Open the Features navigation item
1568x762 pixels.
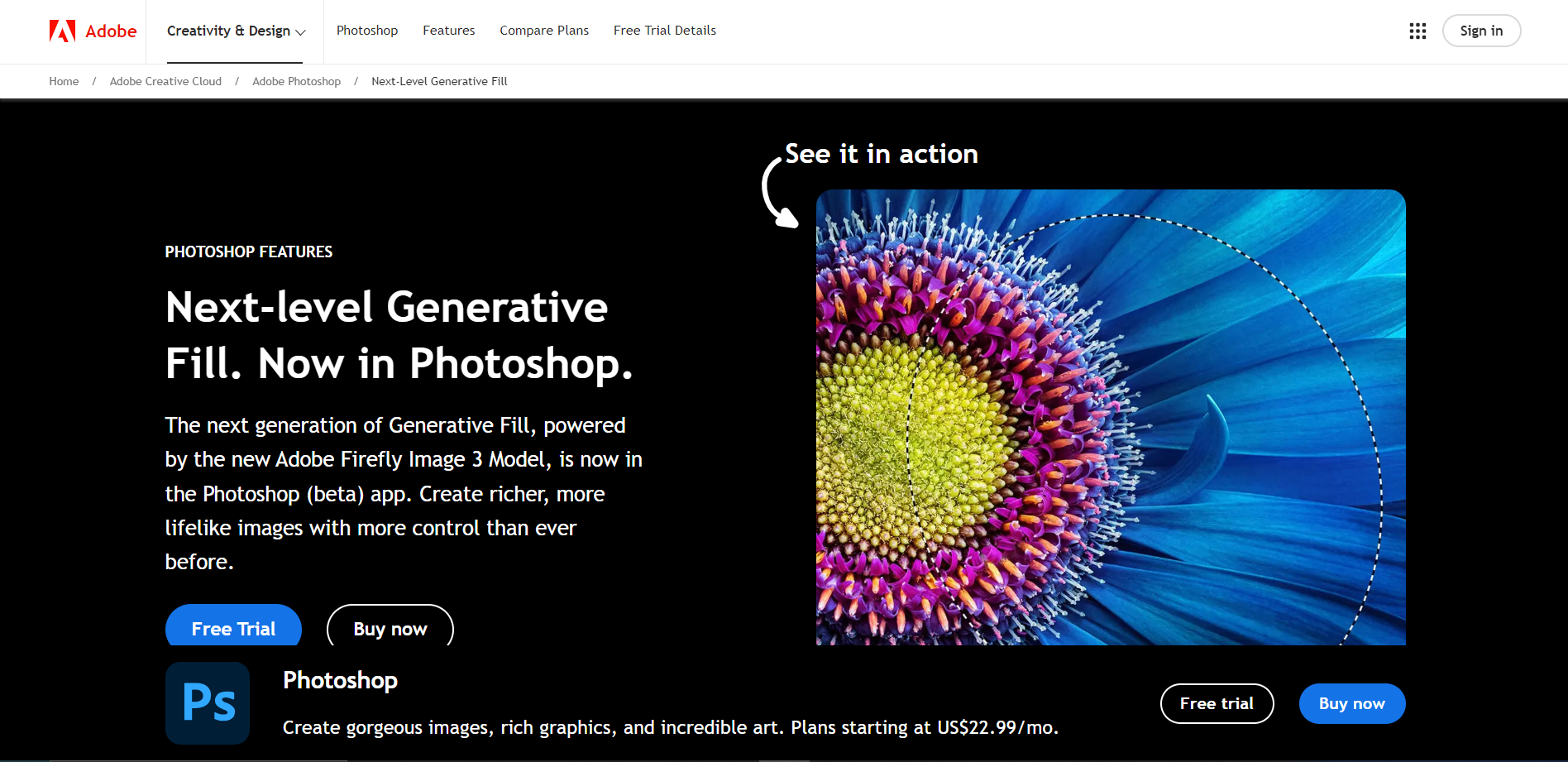448,31
